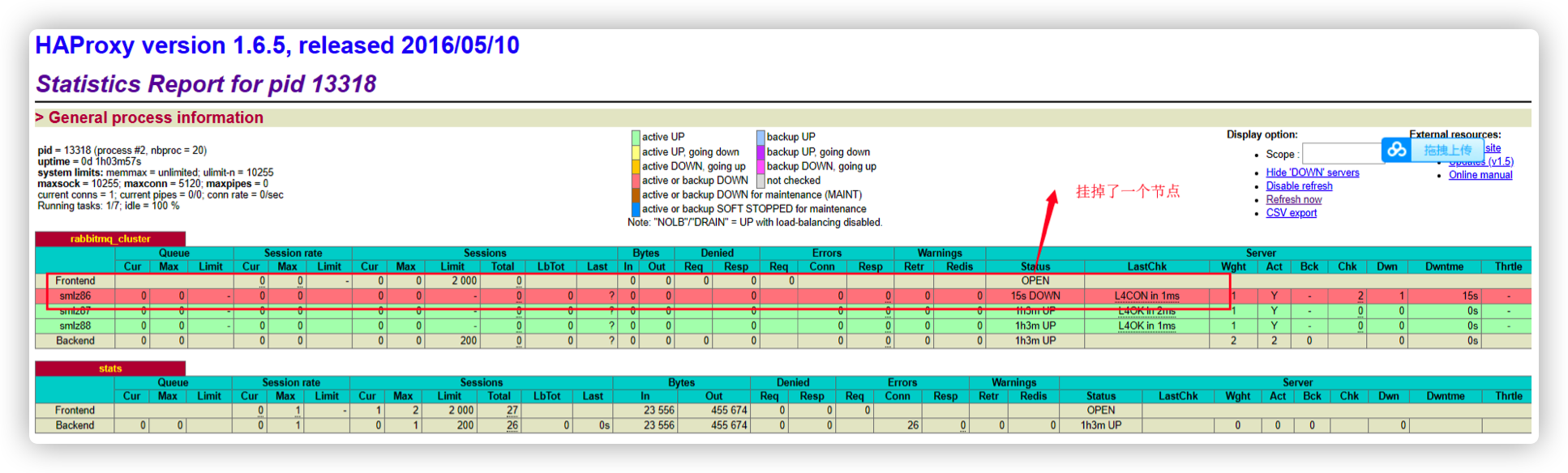1568x473 pixels.
Task: Click the L4CON in 1ms last check cell
Action: click(1146, 296)
